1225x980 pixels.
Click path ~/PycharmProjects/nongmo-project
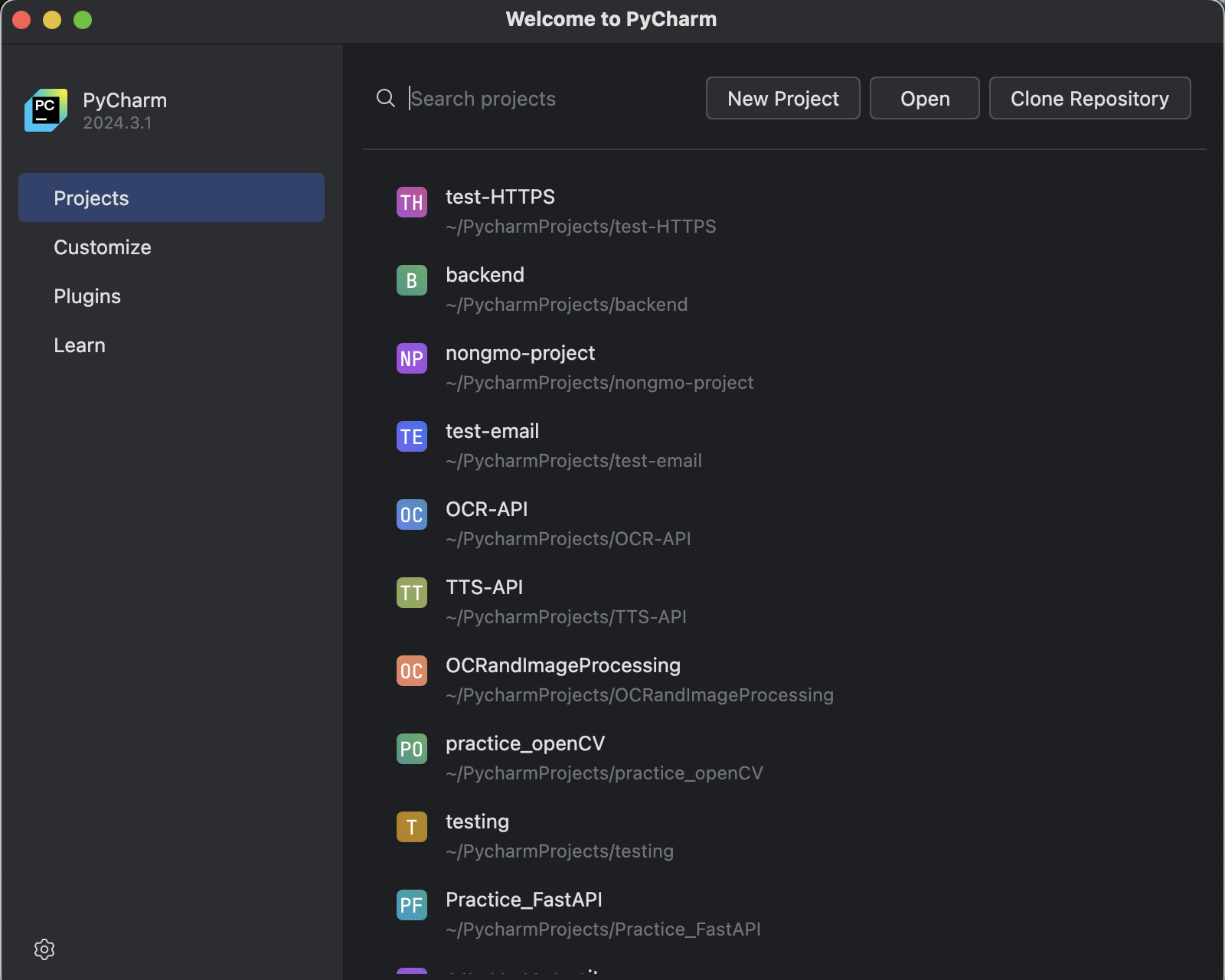coord(599,383)
